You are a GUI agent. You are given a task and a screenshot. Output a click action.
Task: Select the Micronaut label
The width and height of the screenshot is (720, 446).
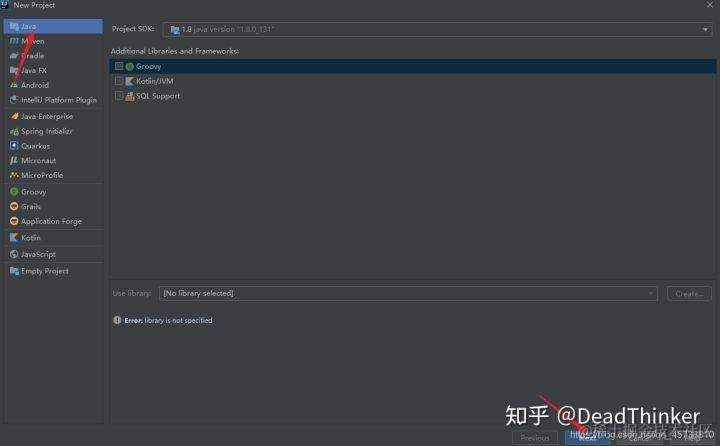pyautogui.click(x=39, y=160)
